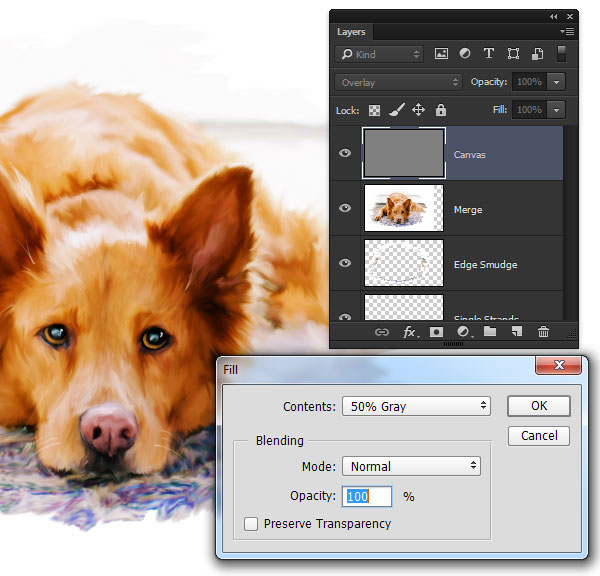
Task: Hide the Edge Smudge layer
Action: pyautogui.click(x=345, y=263)
